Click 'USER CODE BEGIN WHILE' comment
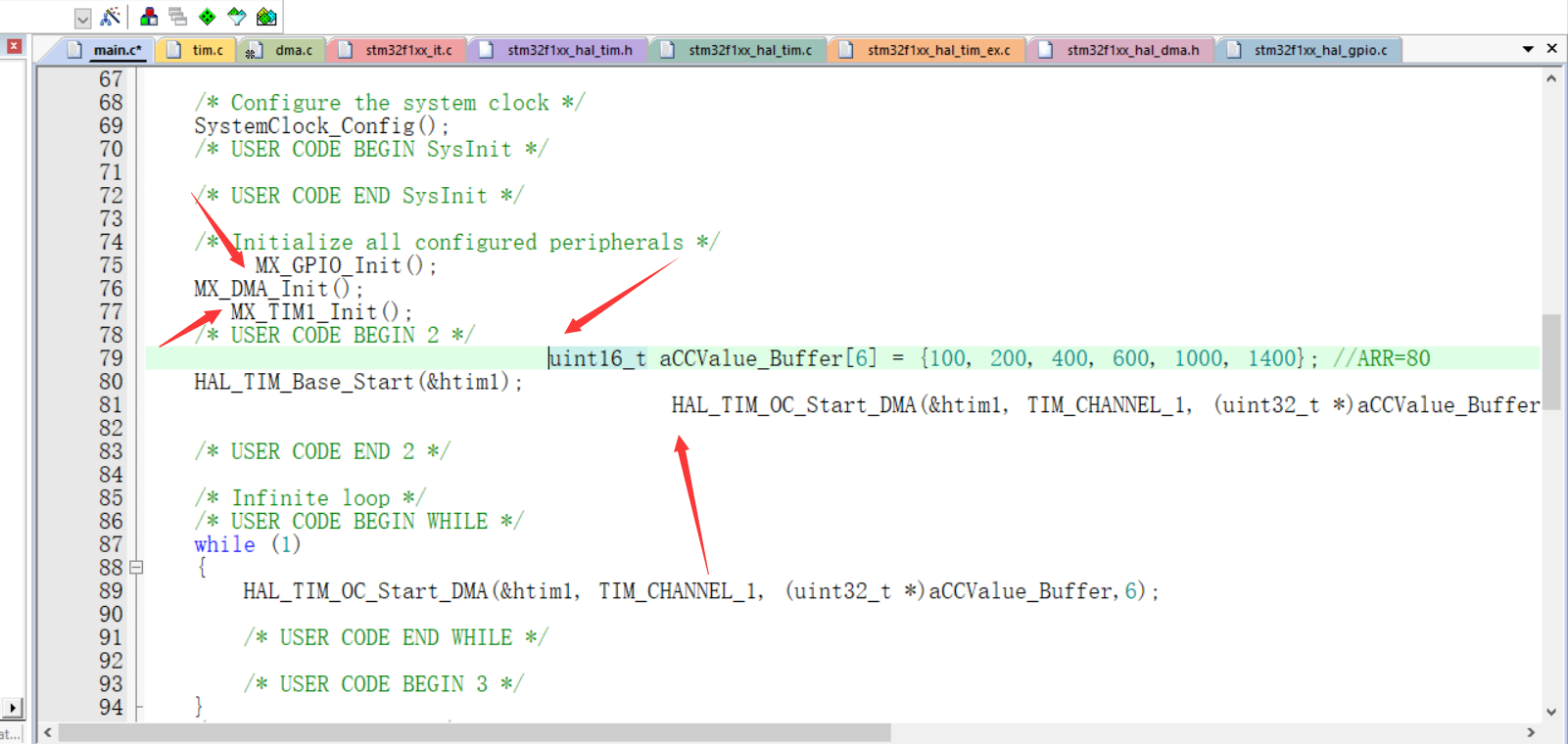 pos(358,522)
